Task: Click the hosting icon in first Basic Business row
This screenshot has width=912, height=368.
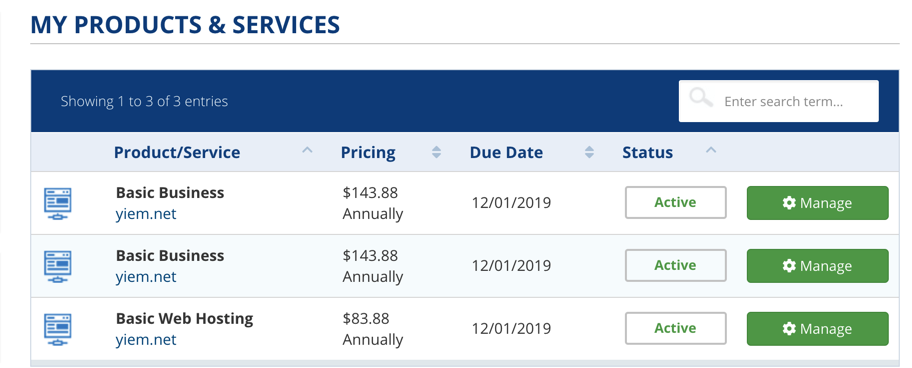Action: tap(58, 203)
